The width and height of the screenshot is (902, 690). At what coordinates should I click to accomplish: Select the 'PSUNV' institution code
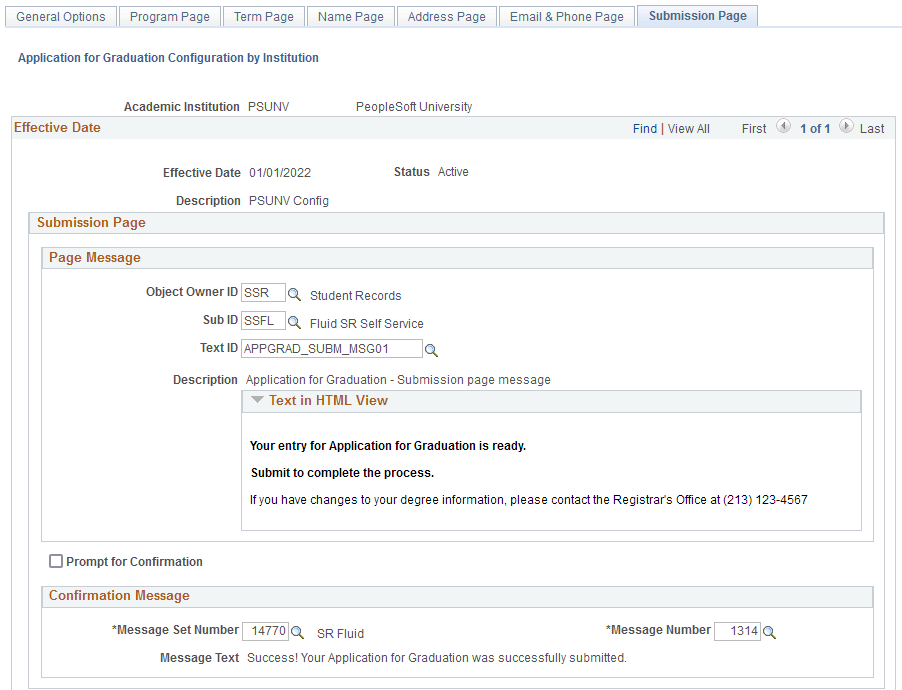(x=268, y=106)
